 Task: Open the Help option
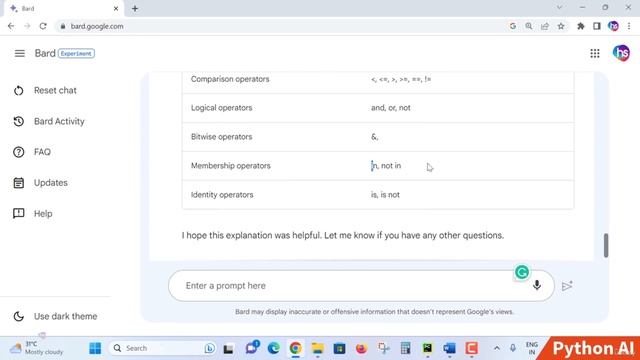coord(33,213)
